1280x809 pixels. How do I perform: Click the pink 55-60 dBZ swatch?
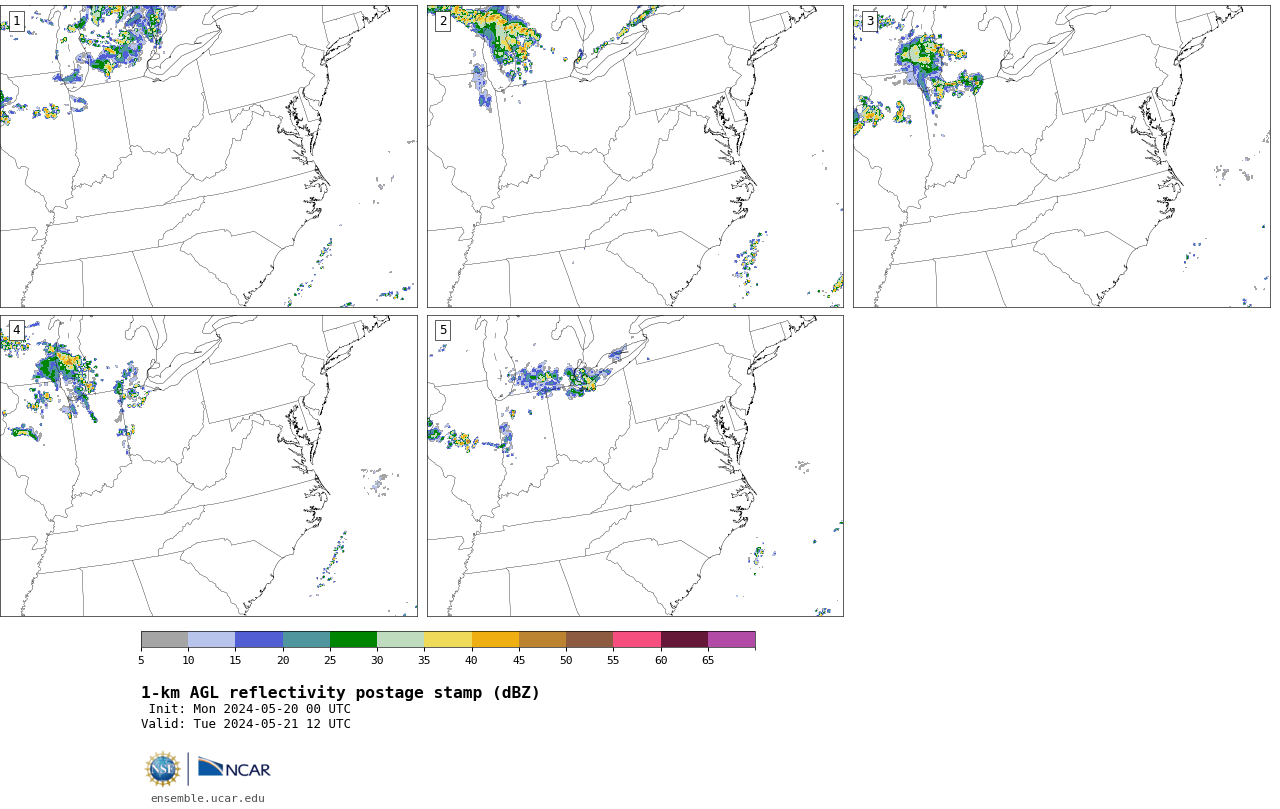(637, 640)
